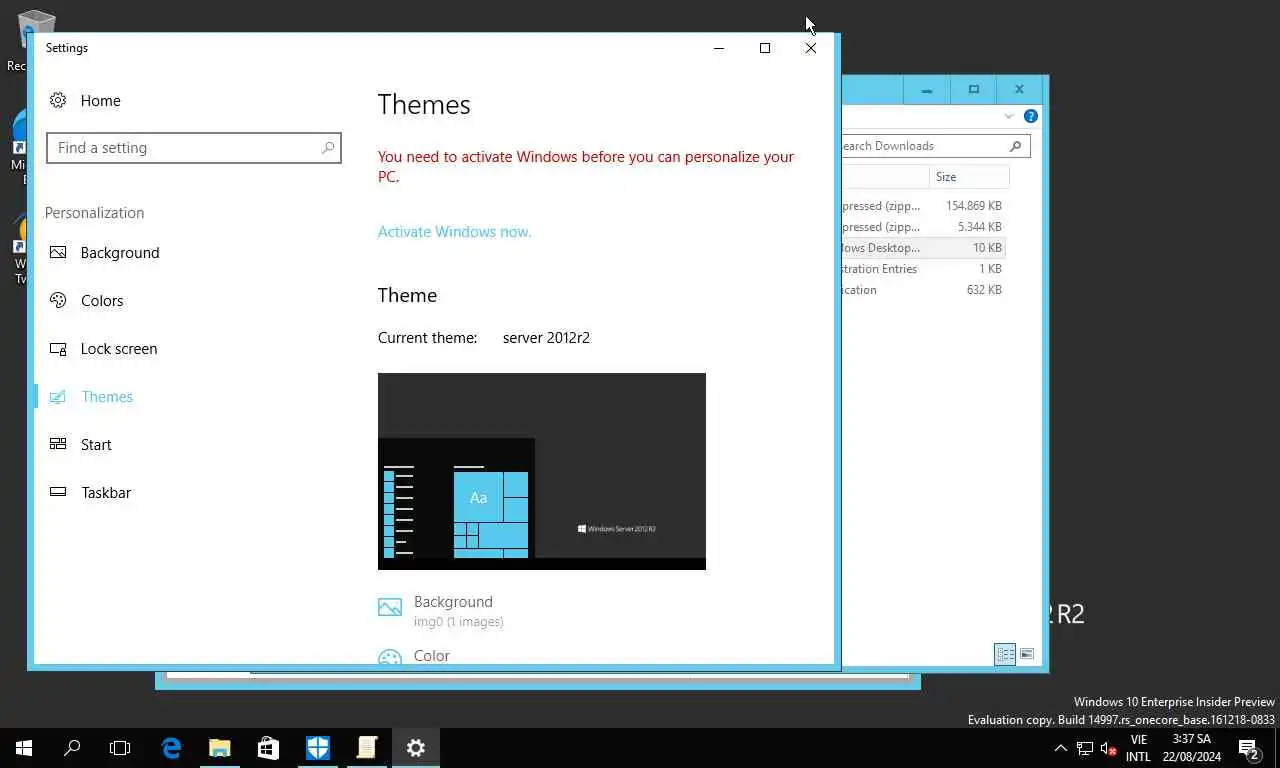Click the search magnifier in Find a setting
Screen dimensions: 1280x768
[327, 148]
